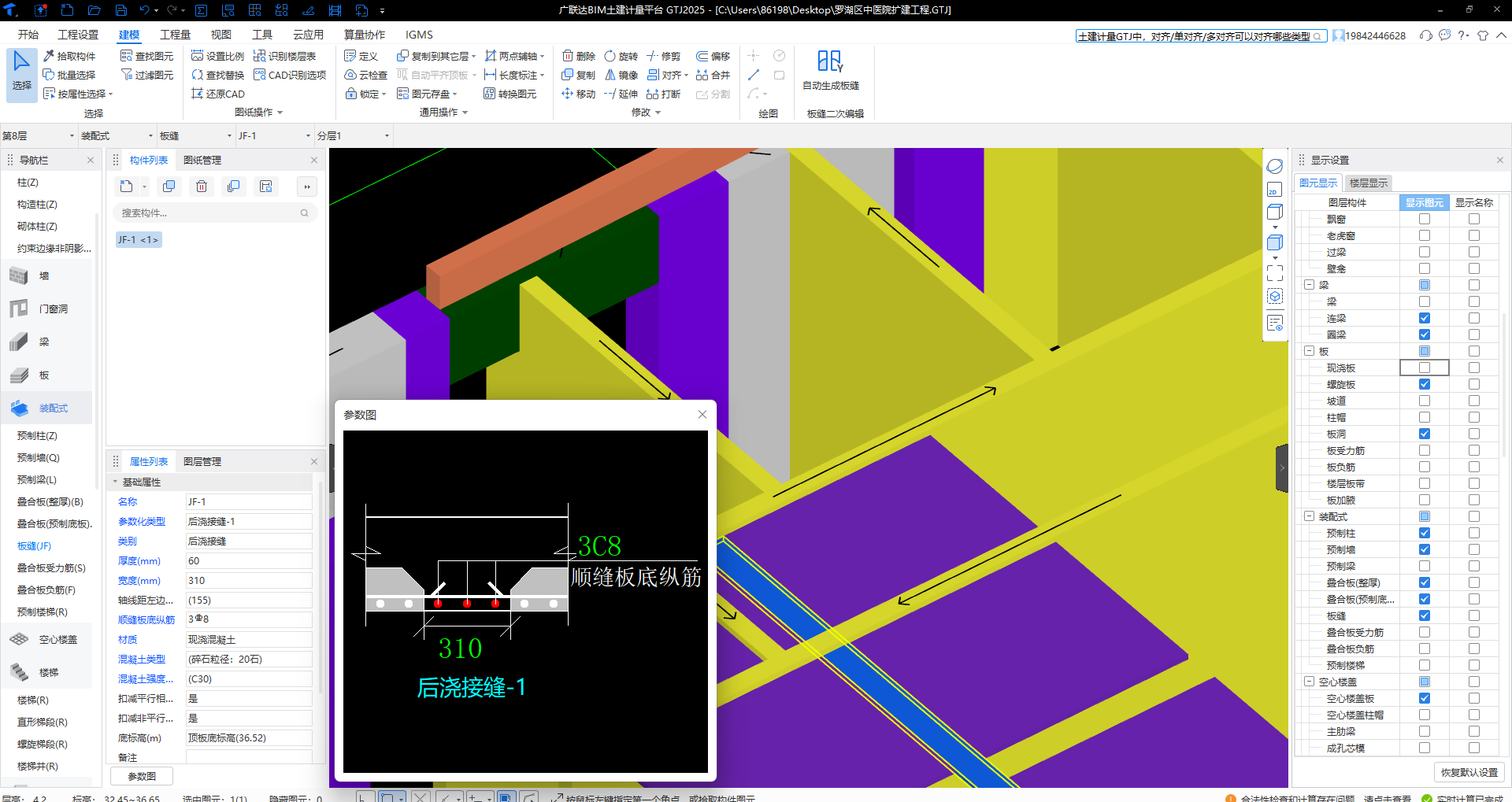Open the 第8层 floor dropdown
The width and height of the screenshot is (1512, 802).
click(x=39, y=135)
